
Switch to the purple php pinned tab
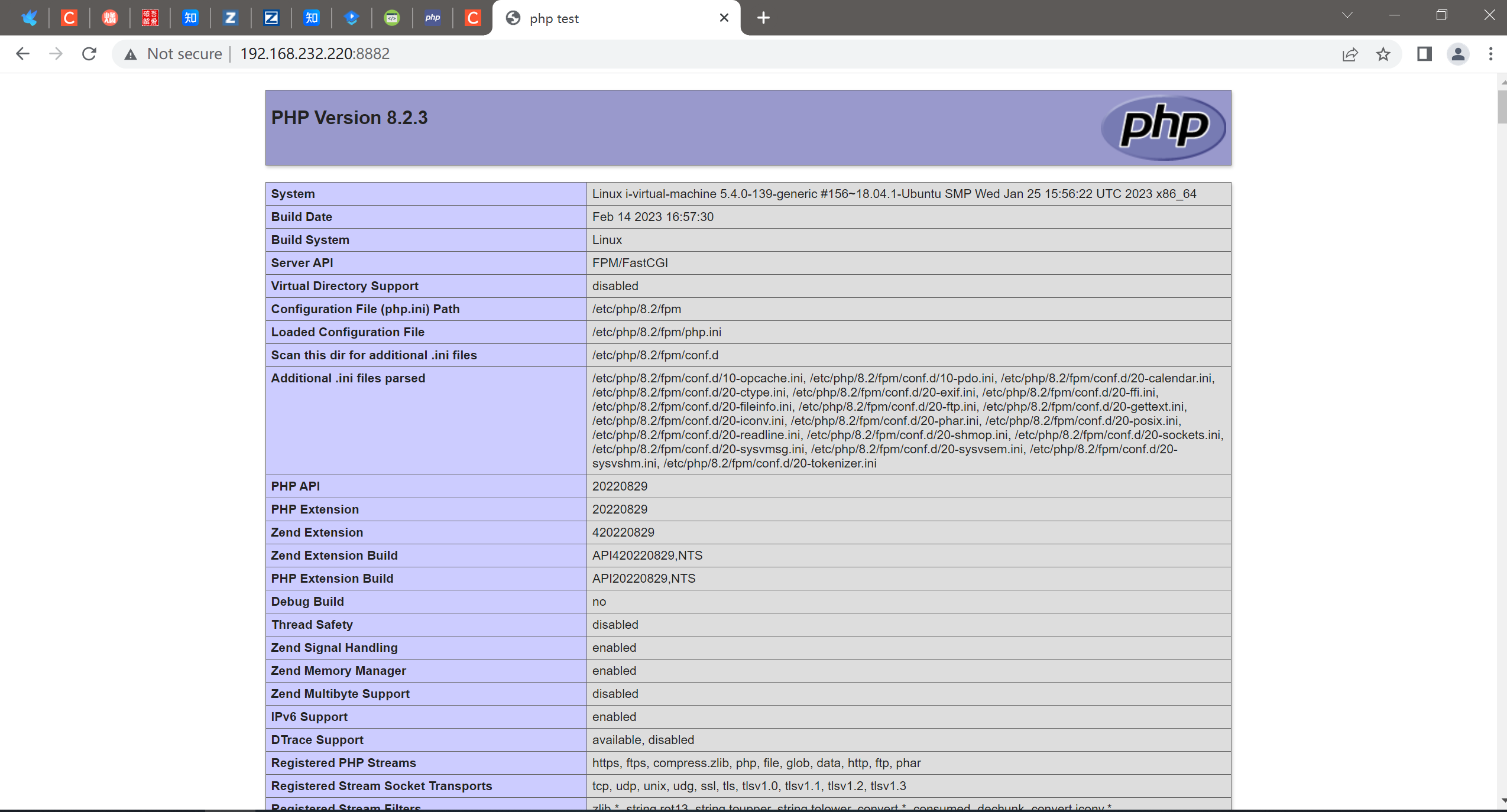(432, 18)
